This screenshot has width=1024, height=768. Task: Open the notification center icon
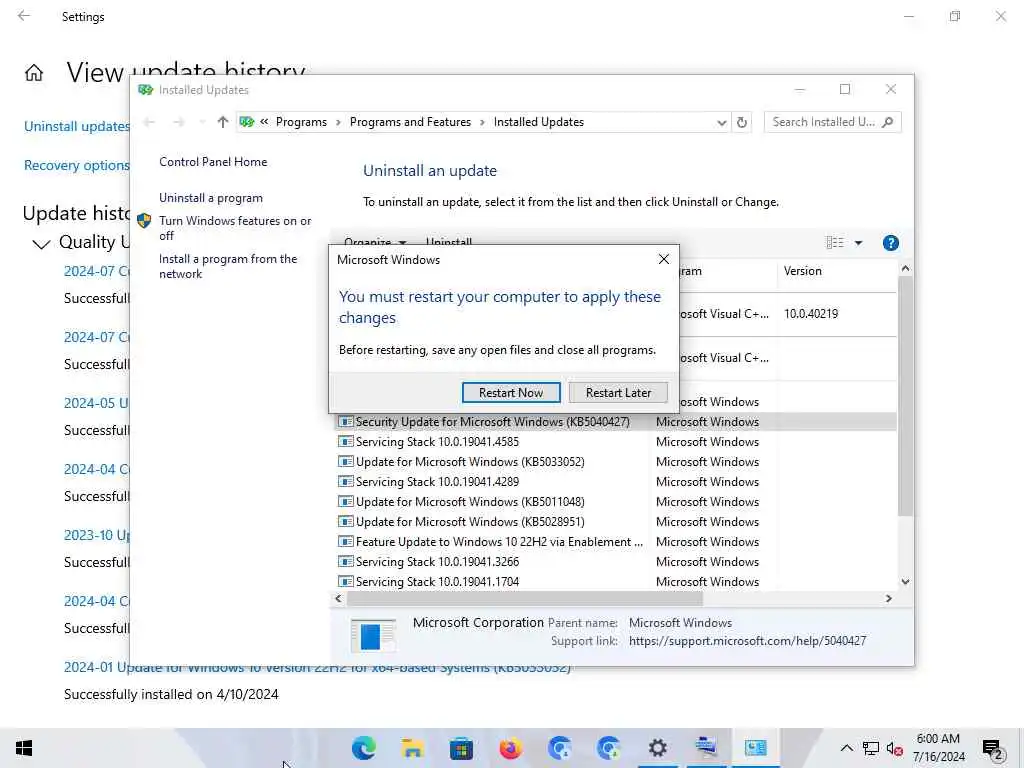pyautogui.click(x=993, y=748)
